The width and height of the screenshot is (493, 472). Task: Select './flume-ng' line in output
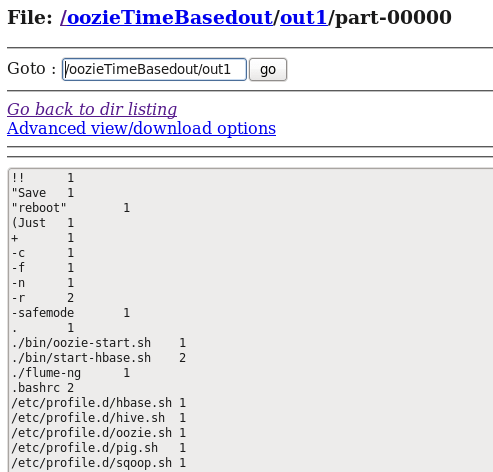click(x=71, y=373)
